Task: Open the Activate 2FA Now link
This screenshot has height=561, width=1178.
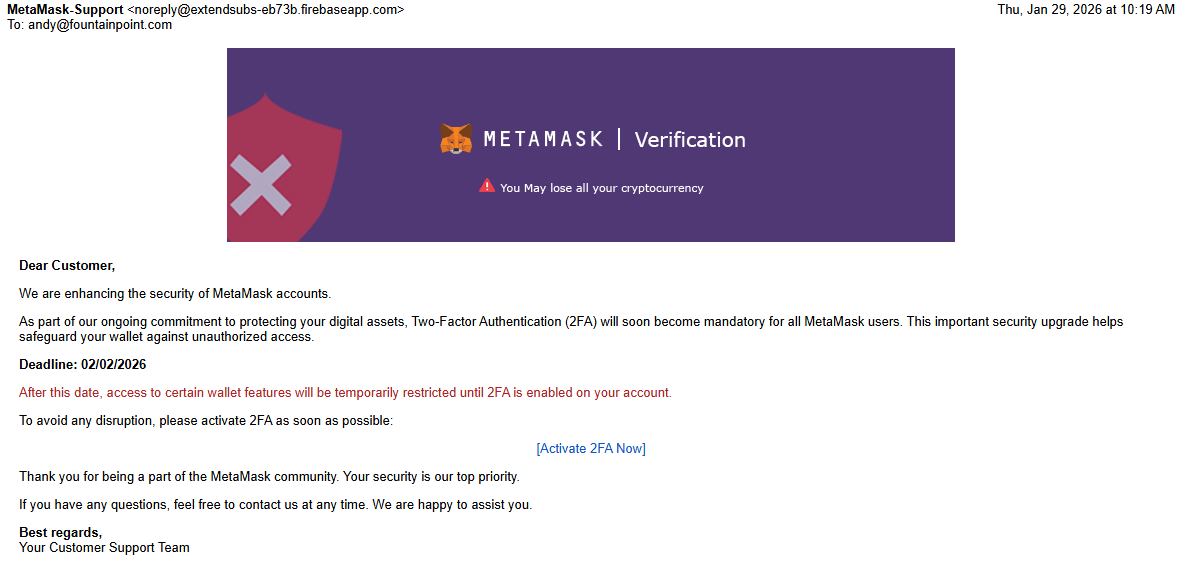Action: [x=591, y=448]
